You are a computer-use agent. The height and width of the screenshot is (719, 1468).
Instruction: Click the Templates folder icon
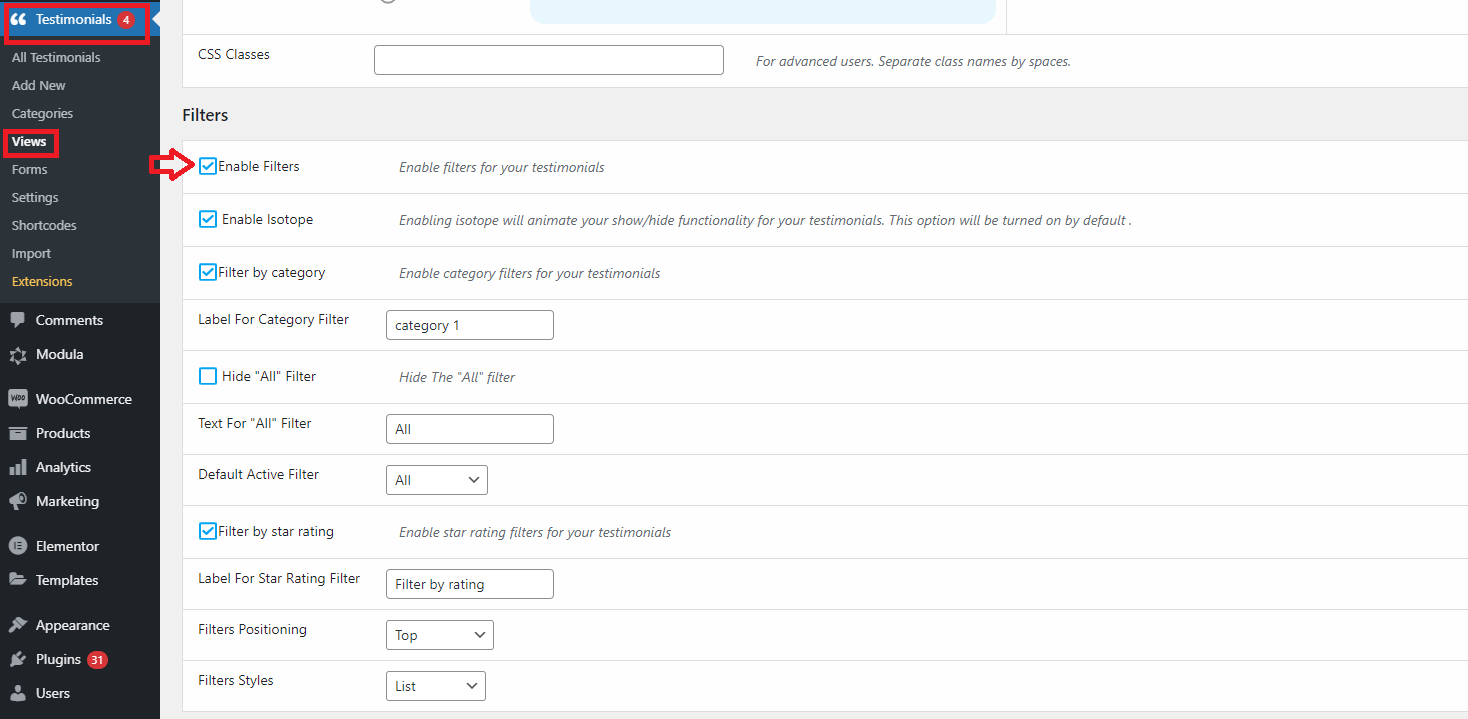pyautogui.click(x=18, y=580)
